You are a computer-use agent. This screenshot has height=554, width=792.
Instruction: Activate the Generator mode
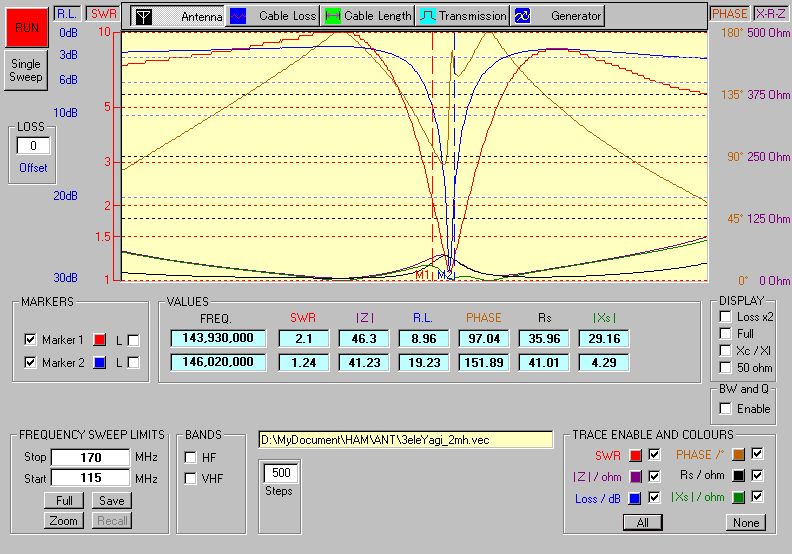[558, 16]
